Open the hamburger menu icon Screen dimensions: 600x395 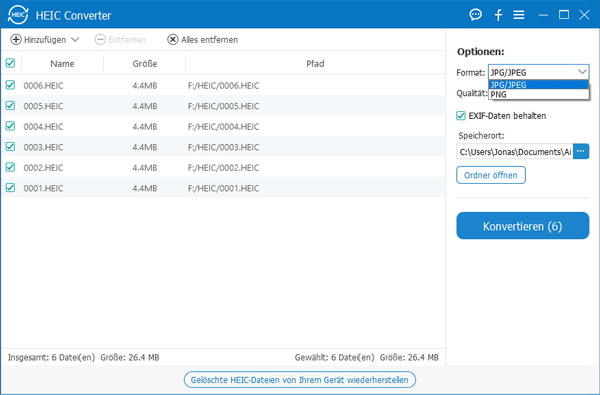point(519,15)
